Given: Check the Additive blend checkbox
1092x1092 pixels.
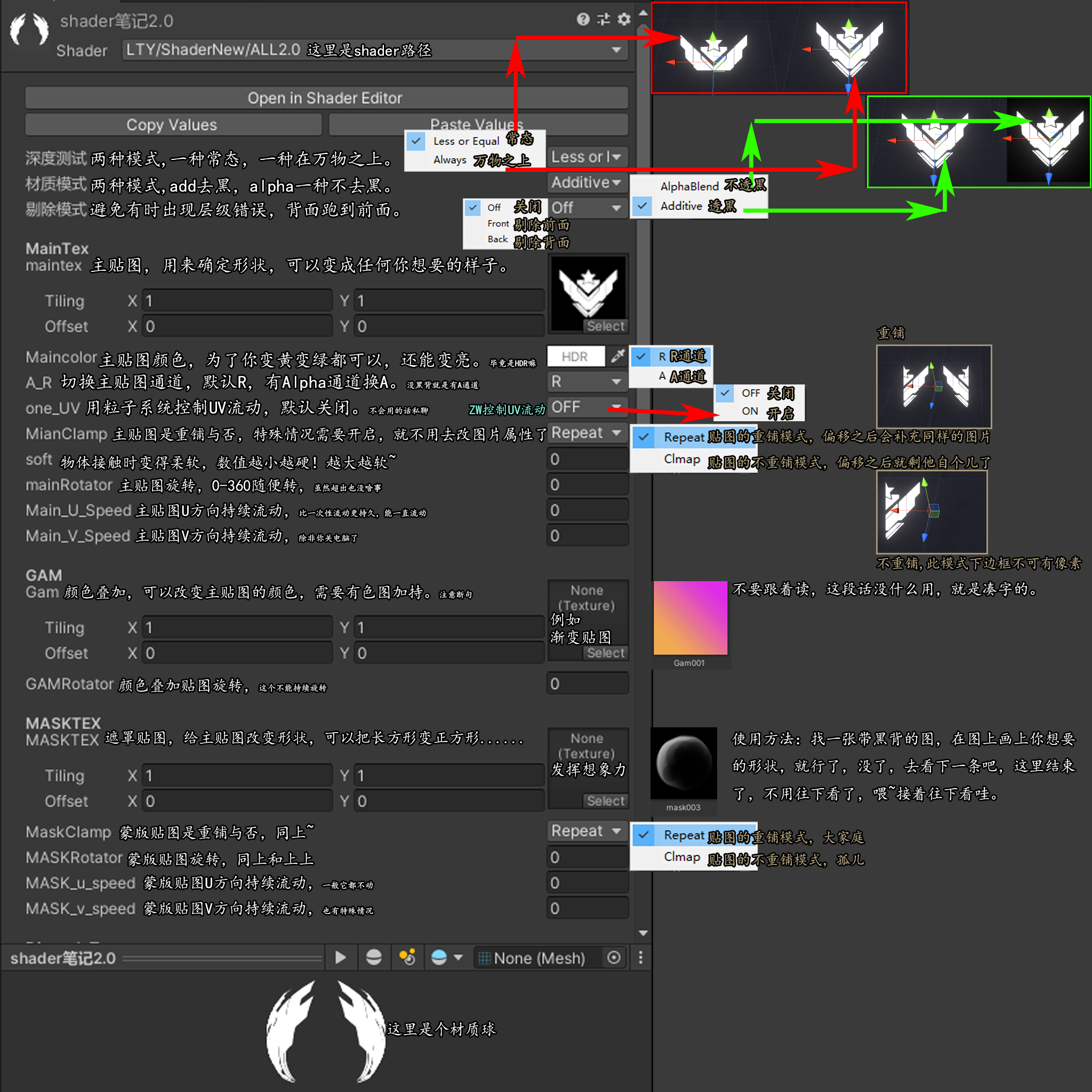Looking at the screenshot, I should click(x=643, y=206).
